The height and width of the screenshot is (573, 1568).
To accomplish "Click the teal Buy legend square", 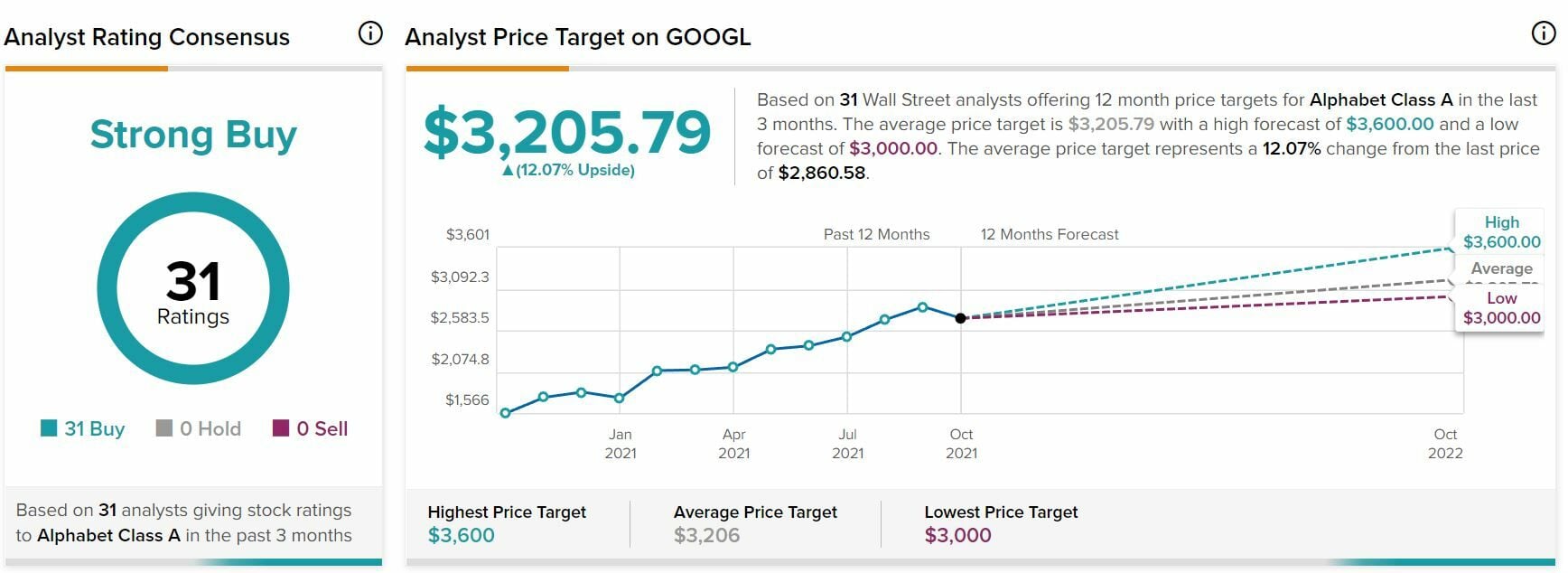I will (49, 428).
